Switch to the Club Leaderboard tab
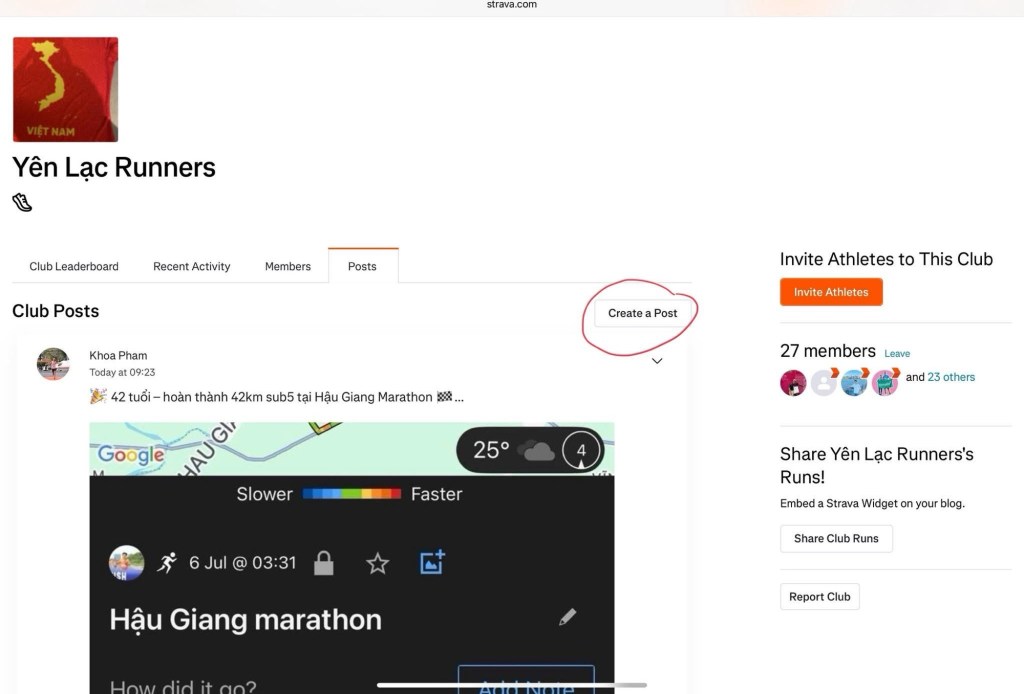The image size is (1024, 694). tap(74, 266)
